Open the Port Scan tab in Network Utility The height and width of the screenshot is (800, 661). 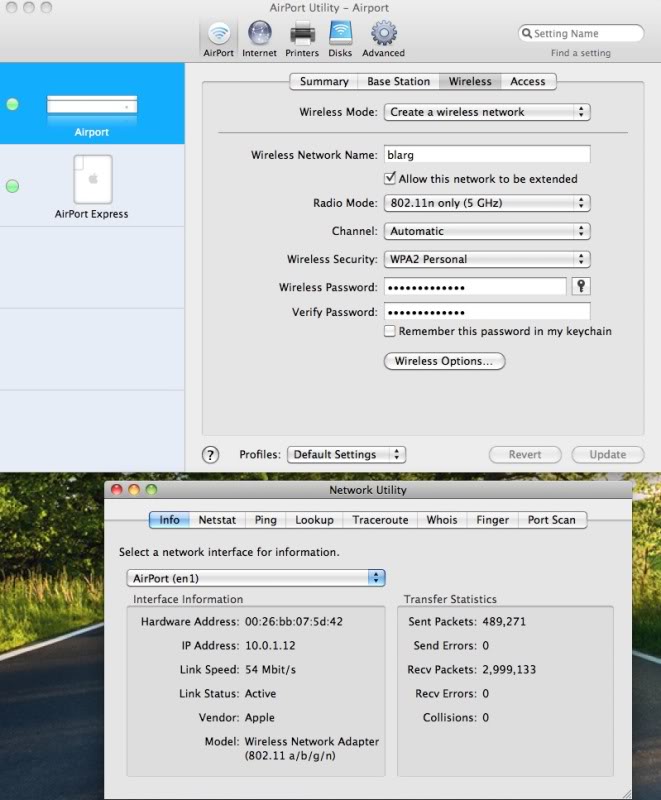(552, 520)
